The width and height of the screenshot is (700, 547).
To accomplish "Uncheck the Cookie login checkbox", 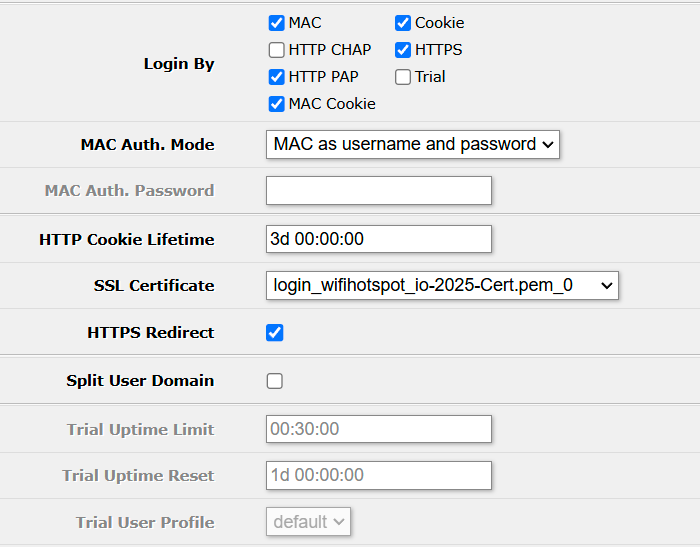I will 403,23.
